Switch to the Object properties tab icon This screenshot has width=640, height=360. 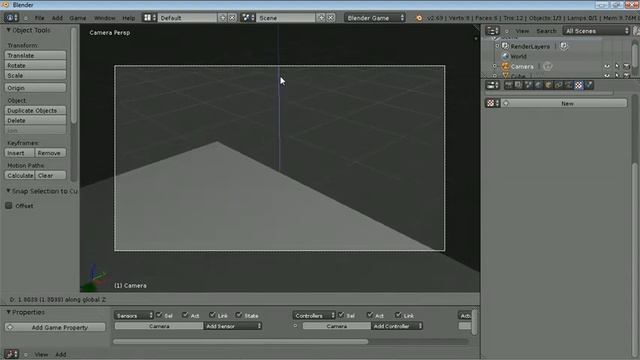[x=549, y=85]
